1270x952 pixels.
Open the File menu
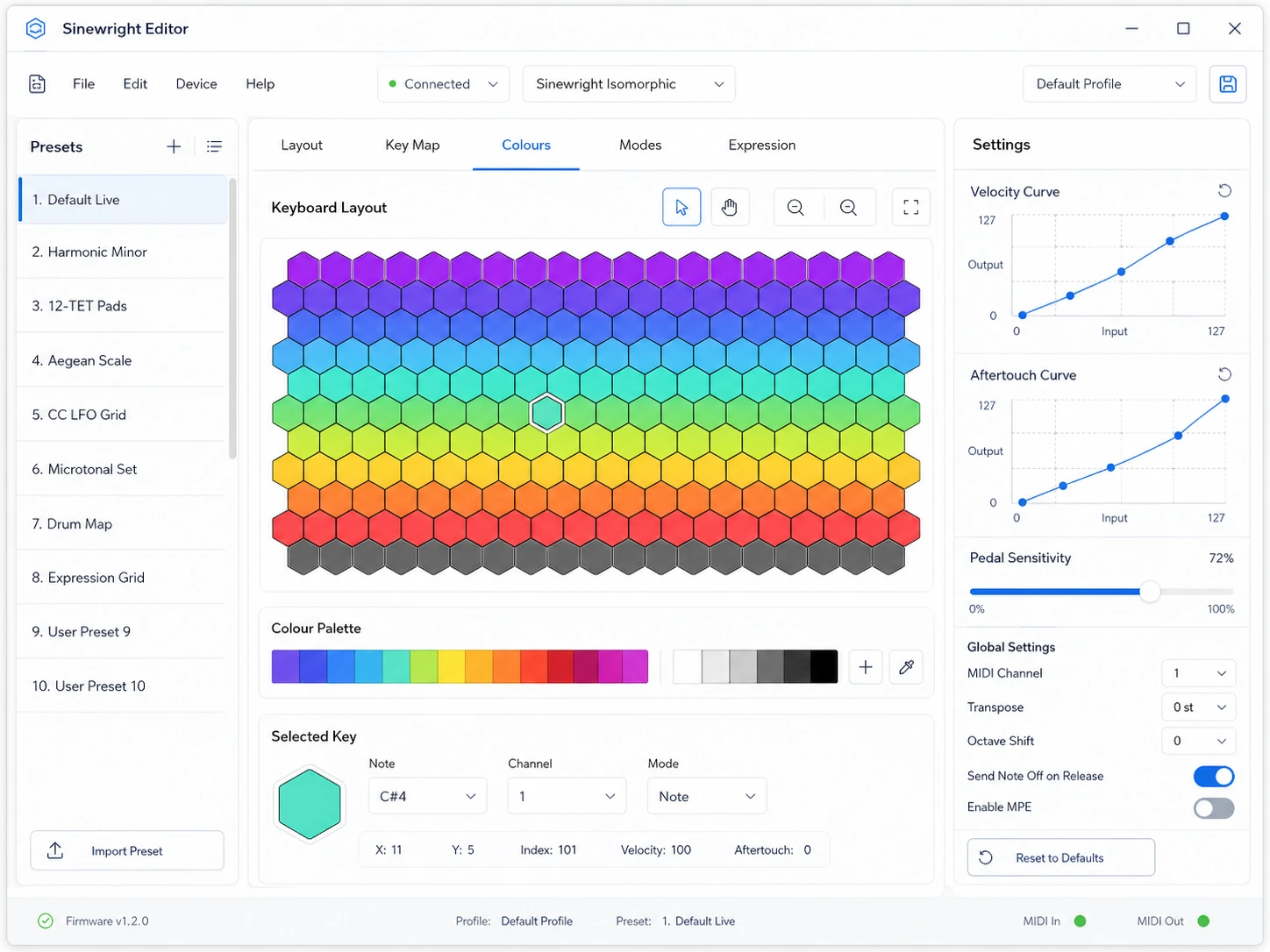click(x=83, y=84)
